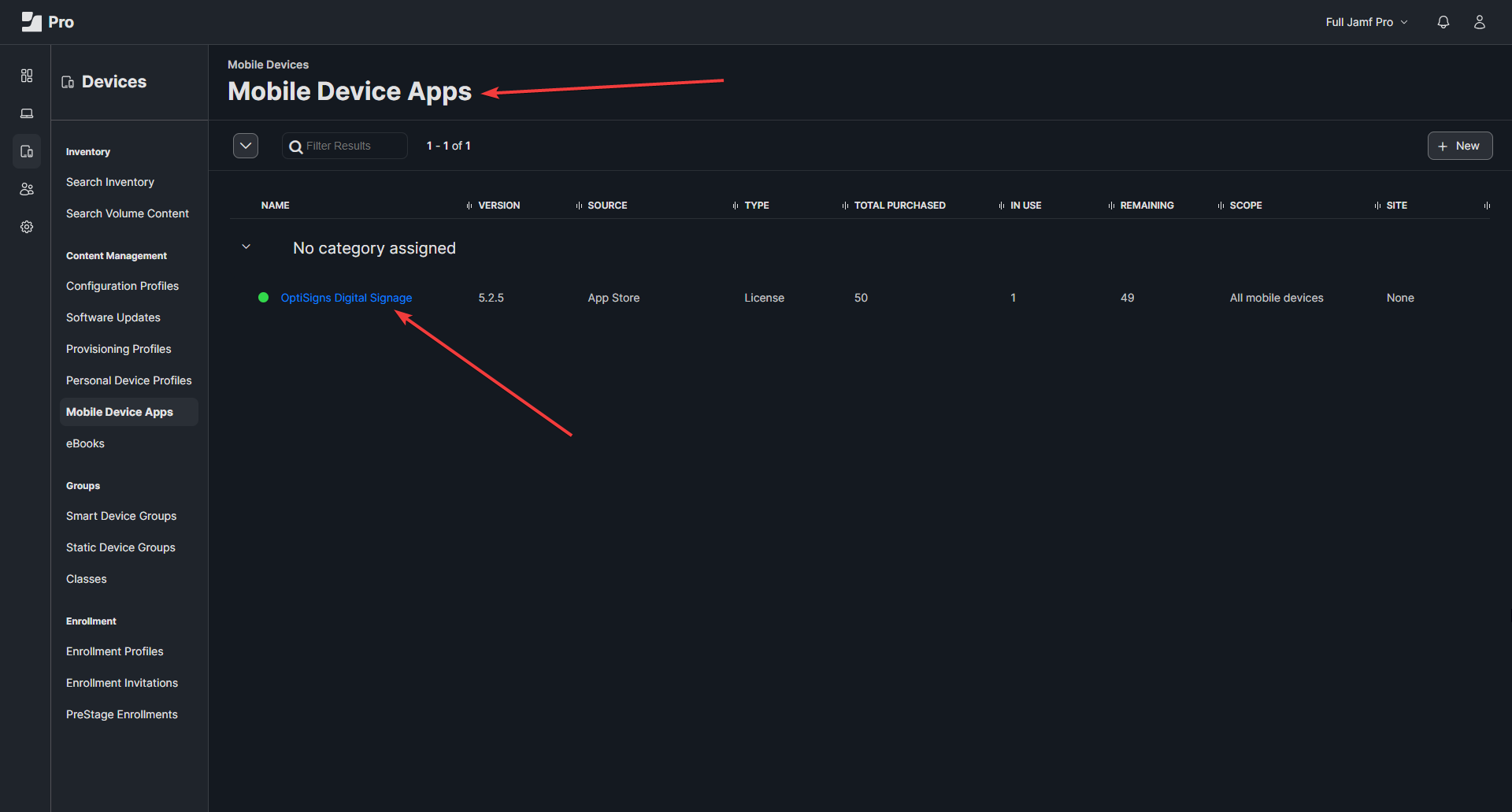Select Mobile Device Apps in sidebar
1512x812 pixels.
[x=129, y=412]
